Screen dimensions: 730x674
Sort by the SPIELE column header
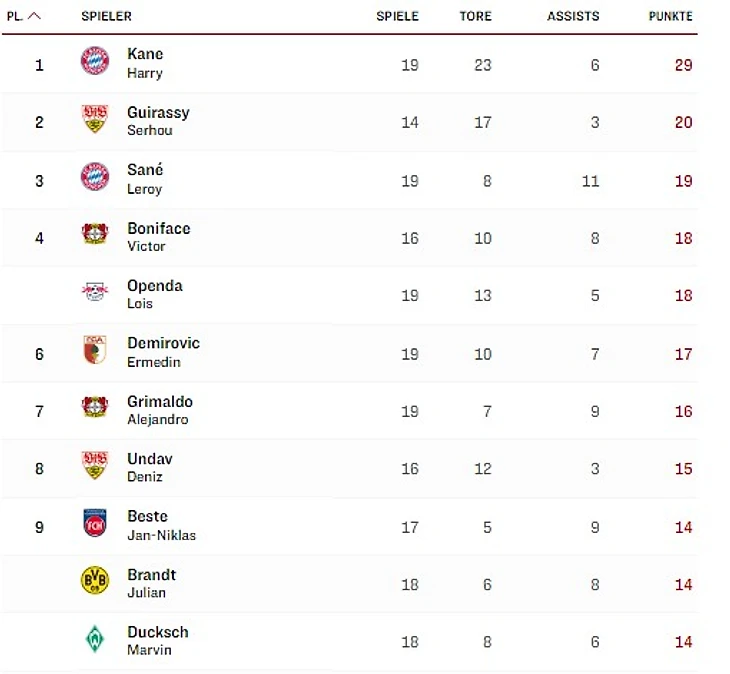click(x=397, y=17)
